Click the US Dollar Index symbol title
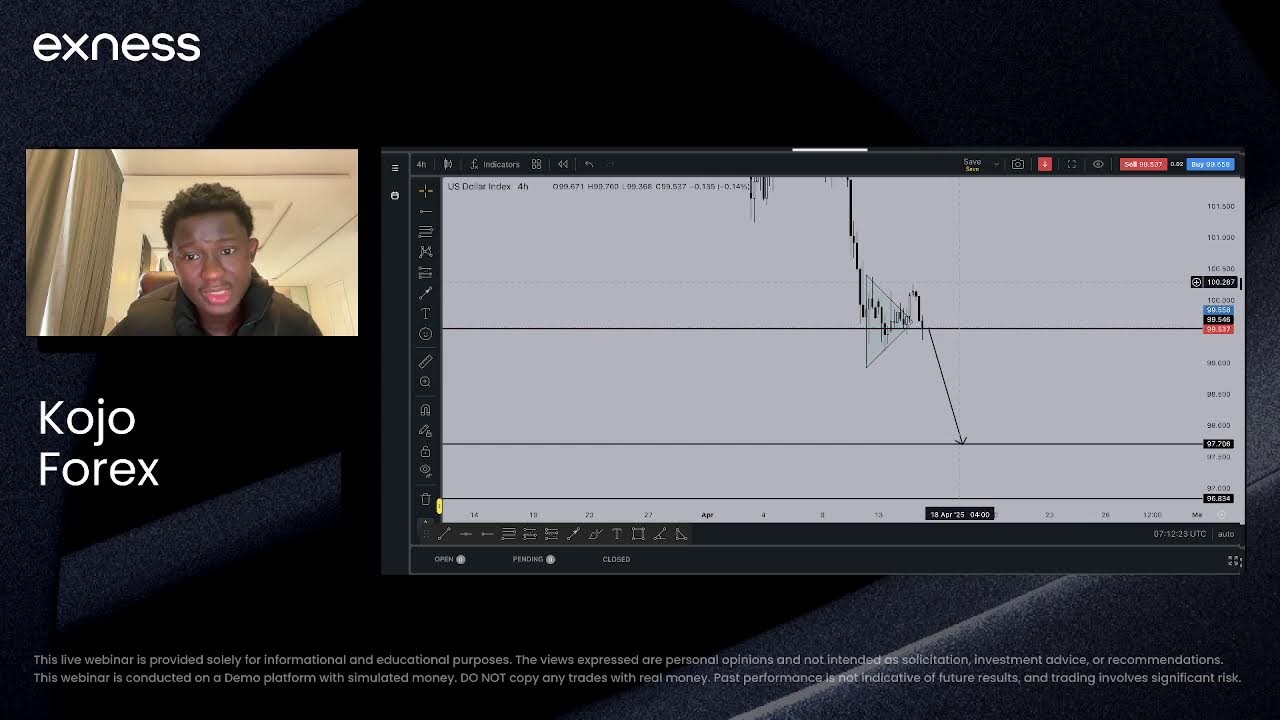 pyautogui.click(x=479, y=187)
